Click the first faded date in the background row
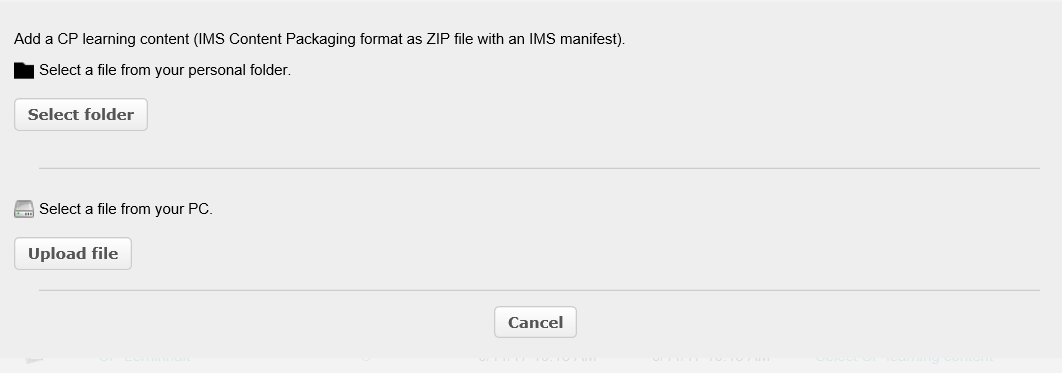 point(537,357)
